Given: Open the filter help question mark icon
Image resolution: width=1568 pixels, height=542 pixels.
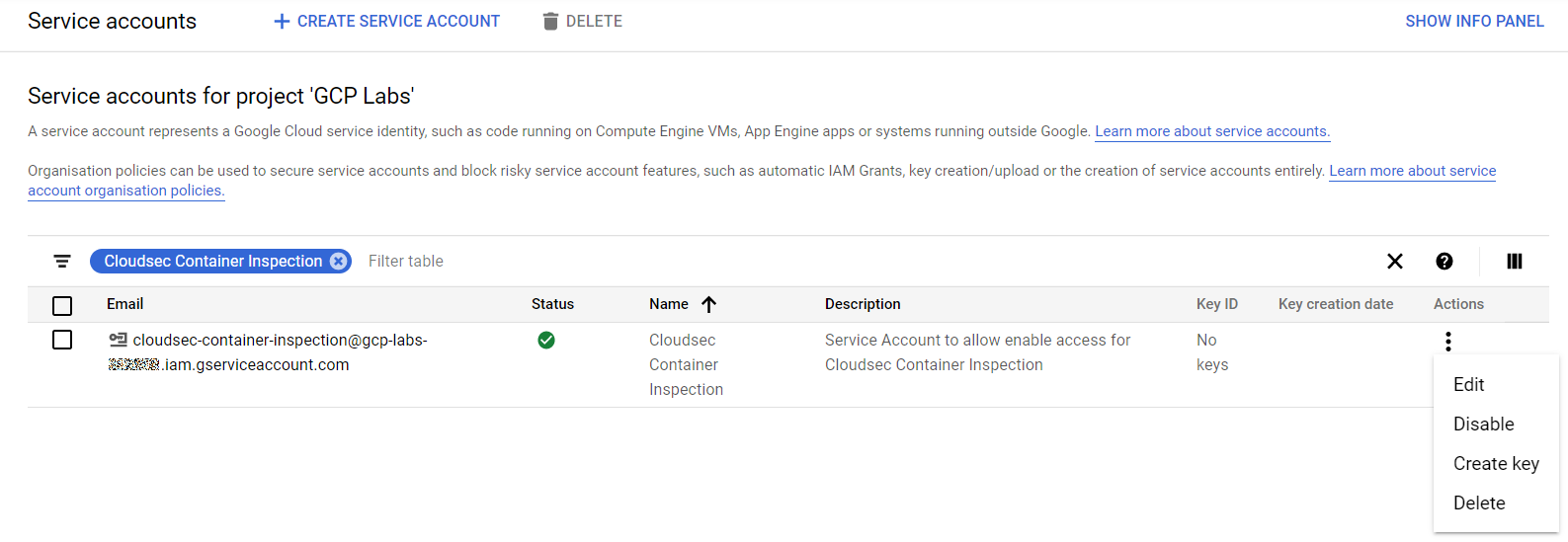Looking at the screenshot, I should (x=1444, y=262).
